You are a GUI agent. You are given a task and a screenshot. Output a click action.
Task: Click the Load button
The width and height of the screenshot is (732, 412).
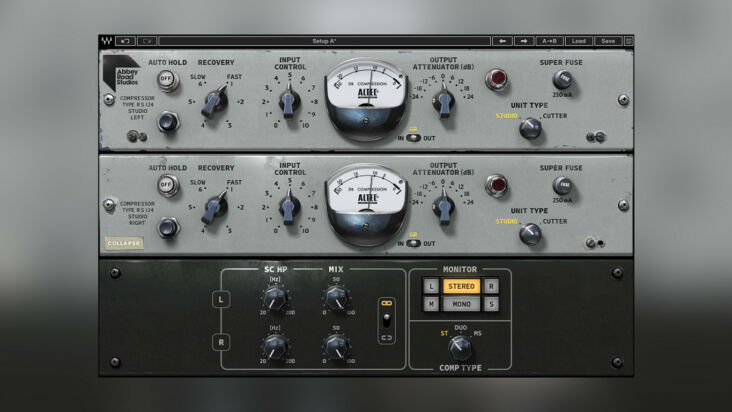point(579,41)
